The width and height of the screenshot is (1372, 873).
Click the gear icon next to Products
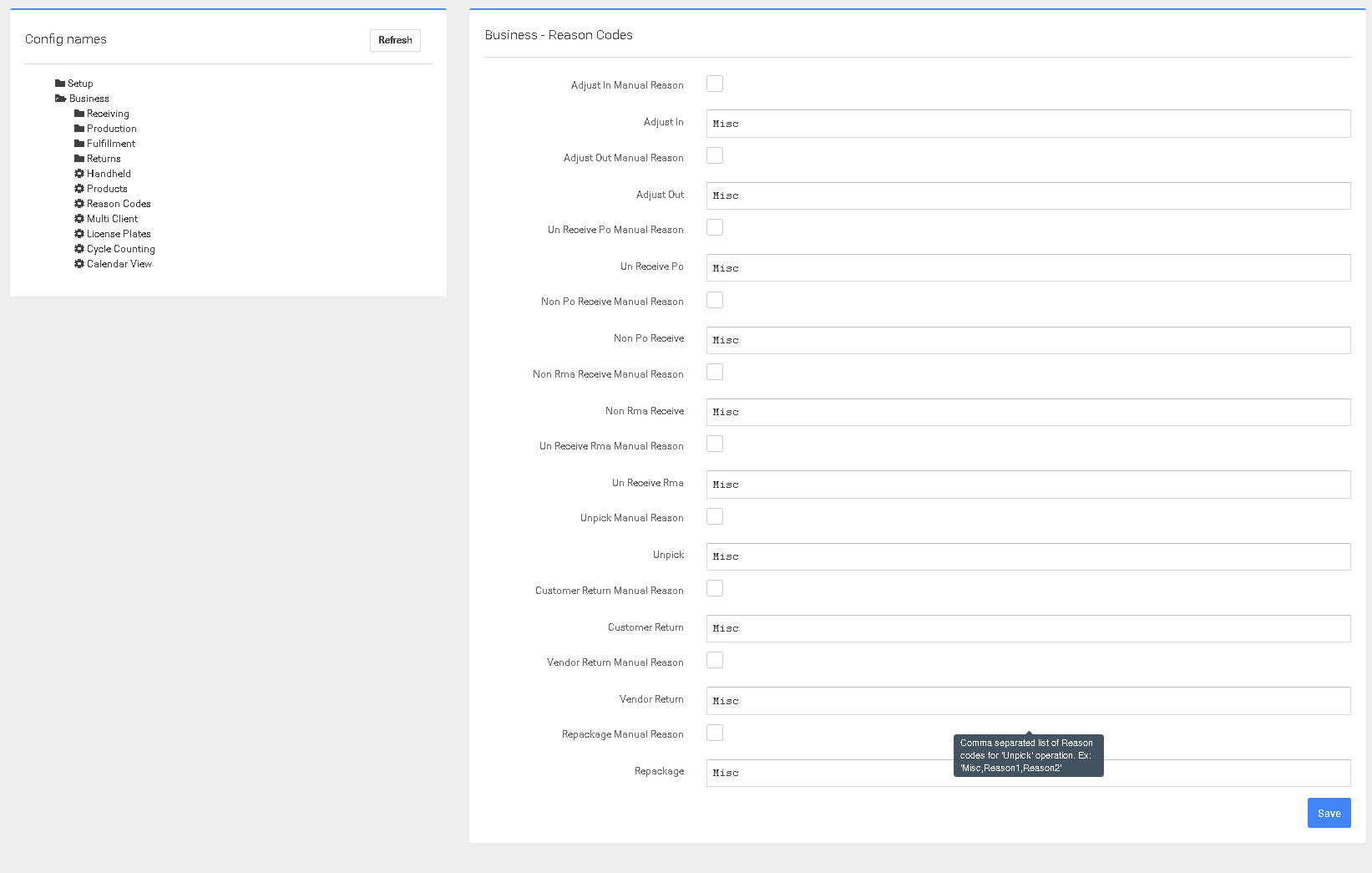click(x=79, y=189)
